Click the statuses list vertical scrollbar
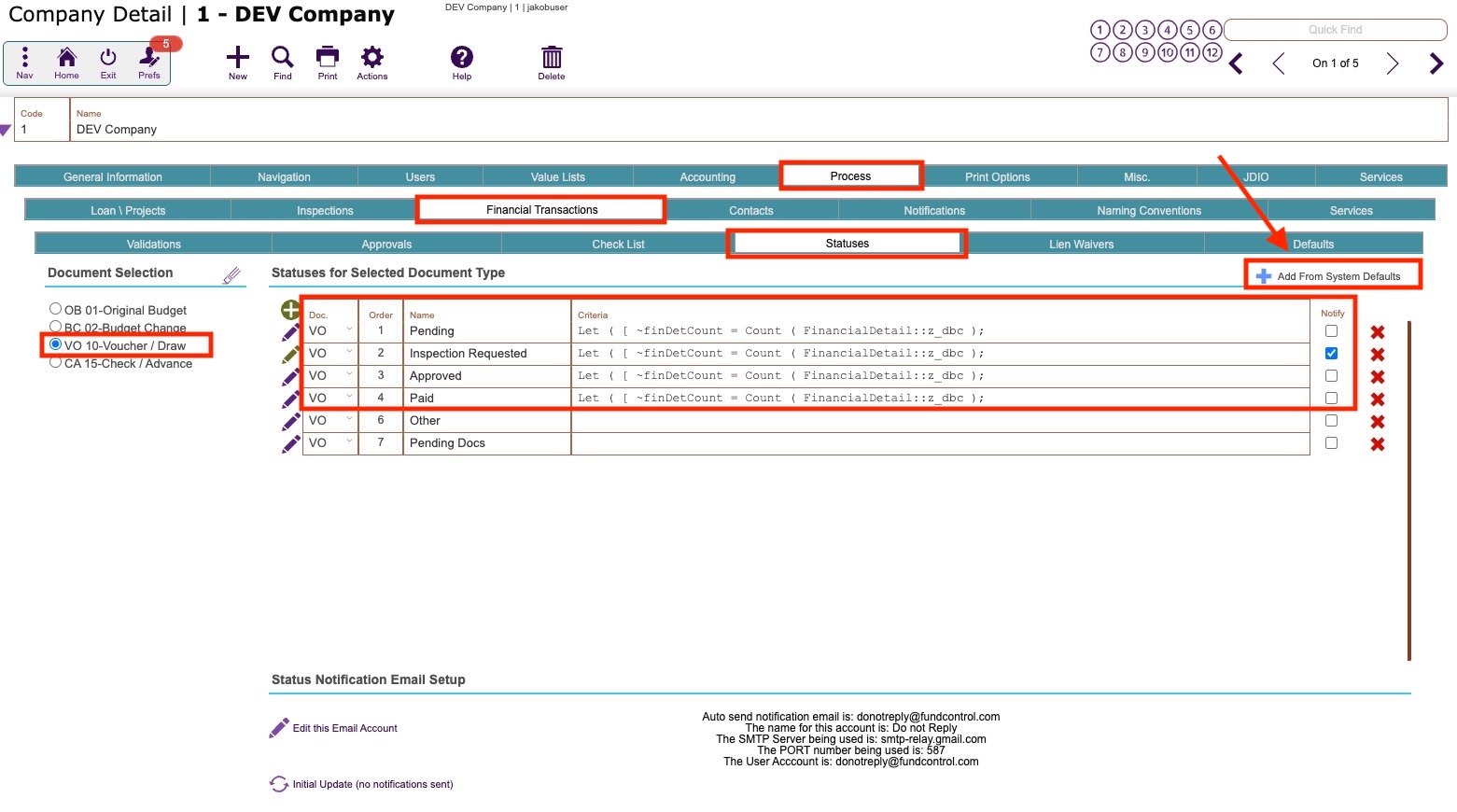 coord(1408,490)
